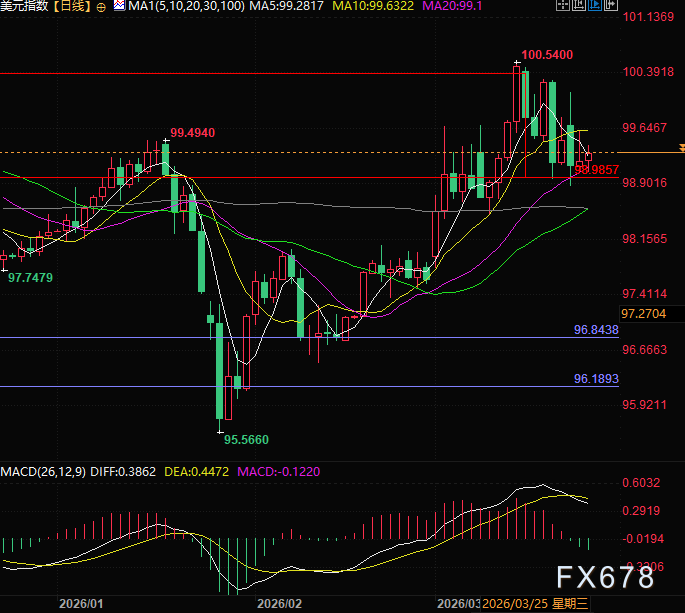Click the scroll-right chart icon
Screen dimensions: 685x613
tap(611, 5)
